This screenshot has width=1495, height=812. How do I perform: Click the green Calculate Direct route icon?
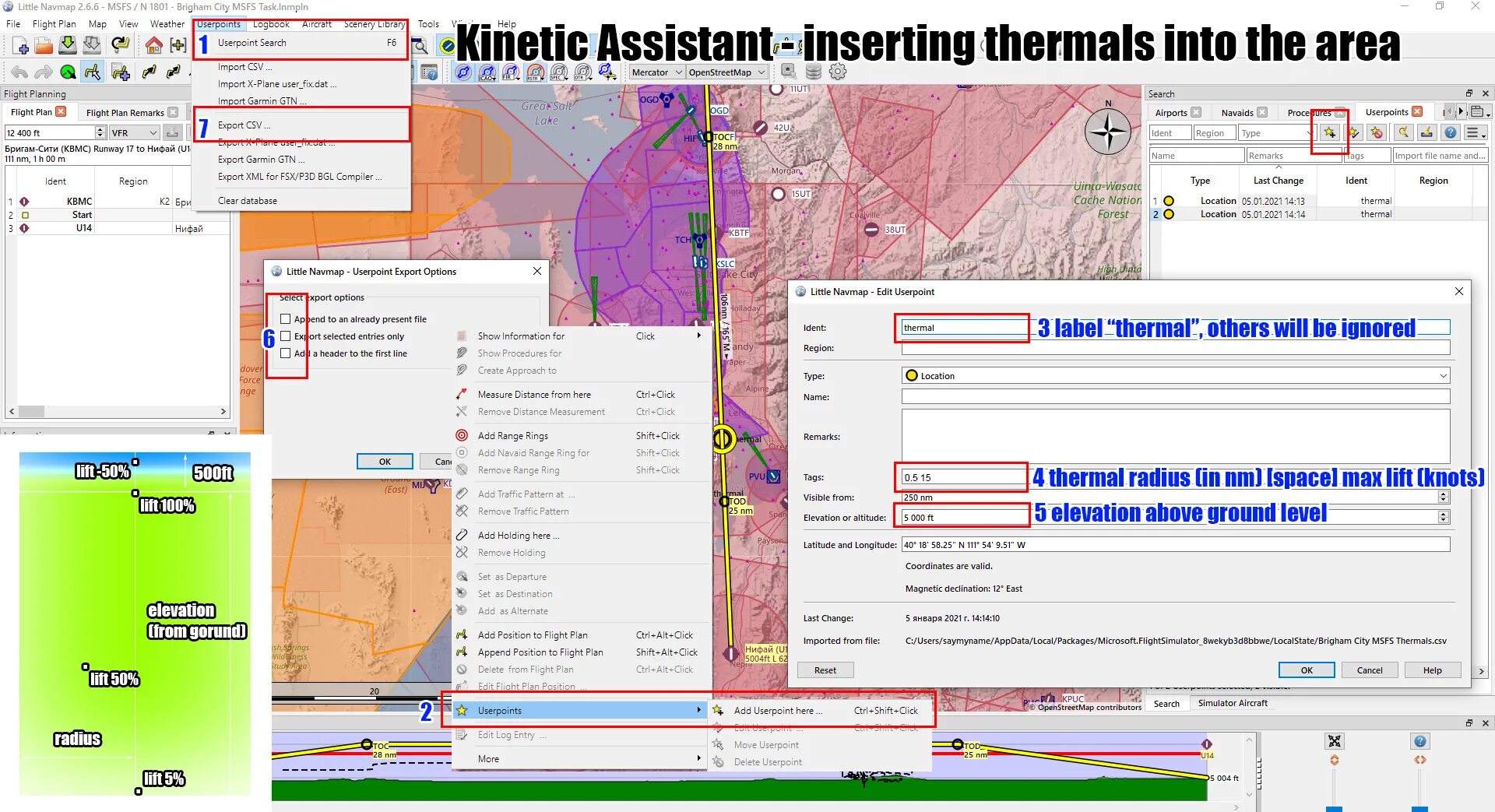(68, 72)
